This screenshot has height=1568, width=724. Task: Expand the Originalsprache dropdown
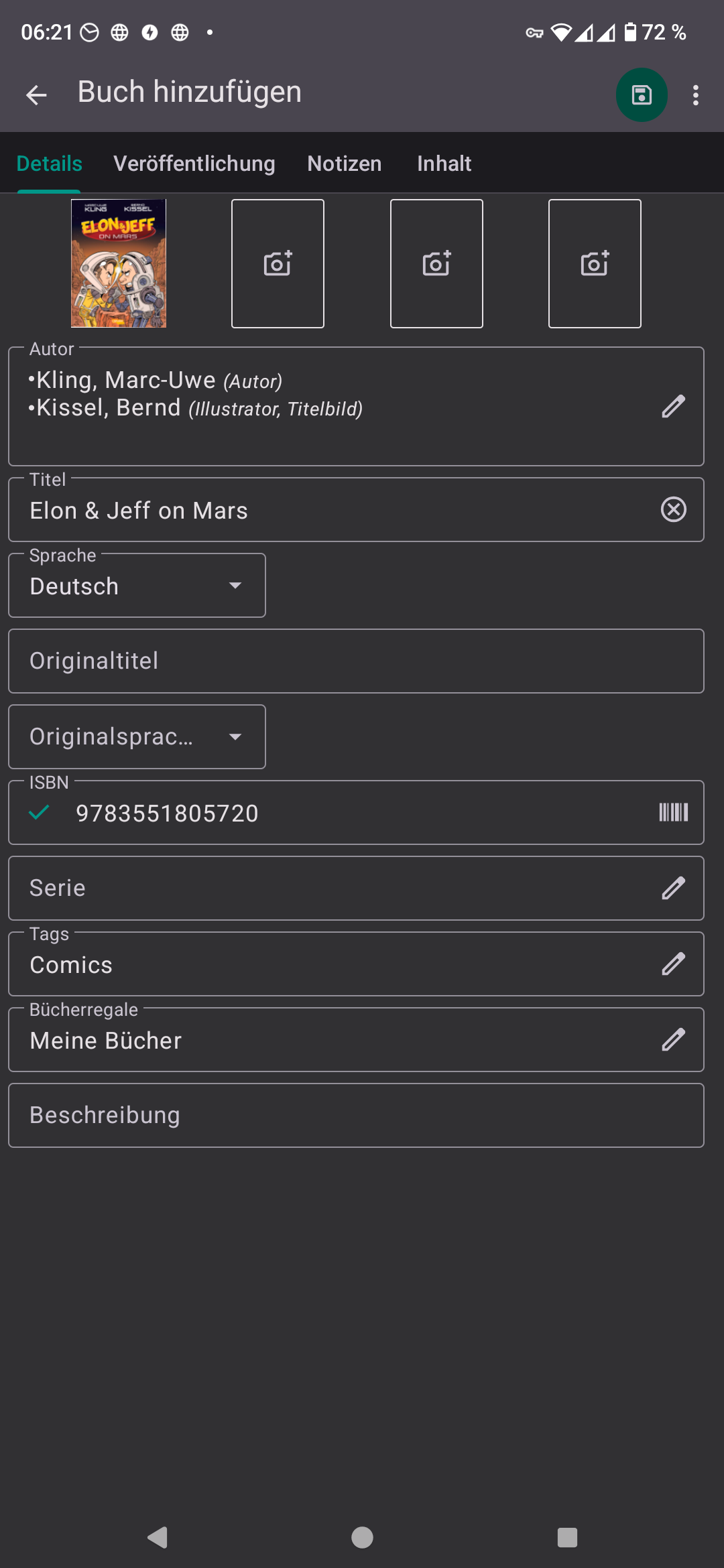tap(137, 736)
